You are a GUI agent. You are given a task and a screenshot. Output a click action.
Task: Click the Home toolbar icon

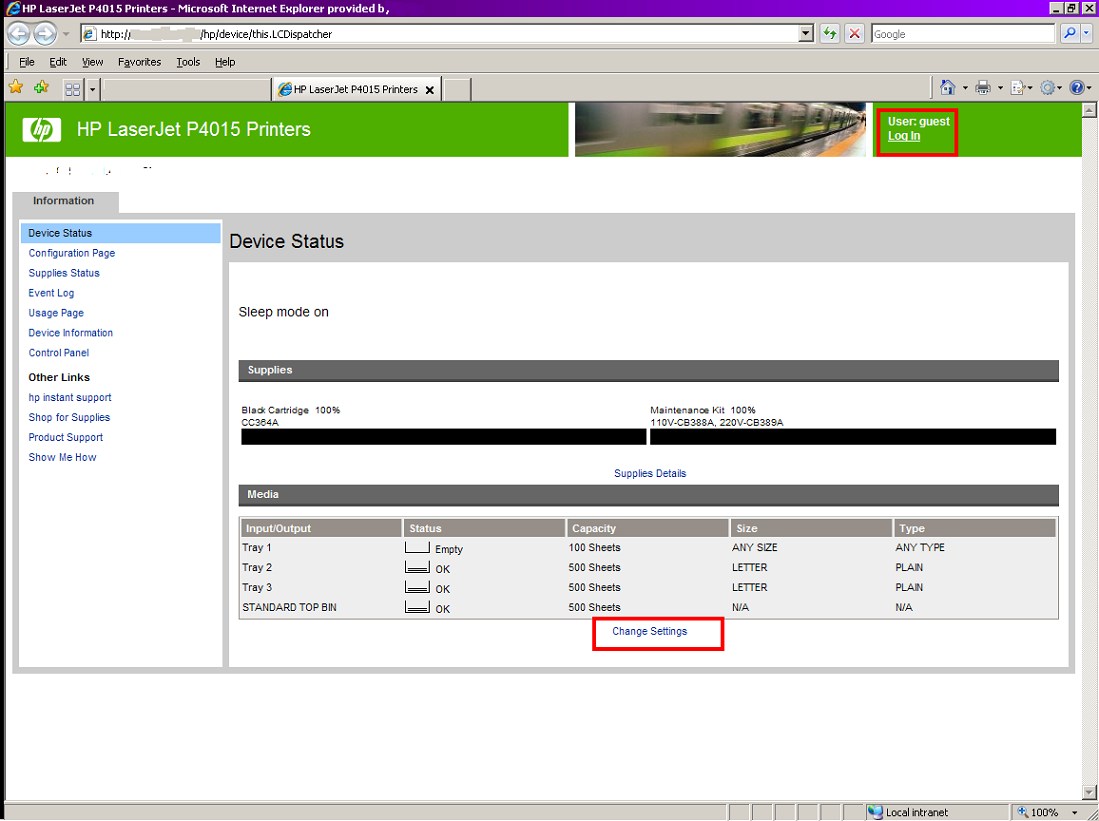click(x=948, y=88)
